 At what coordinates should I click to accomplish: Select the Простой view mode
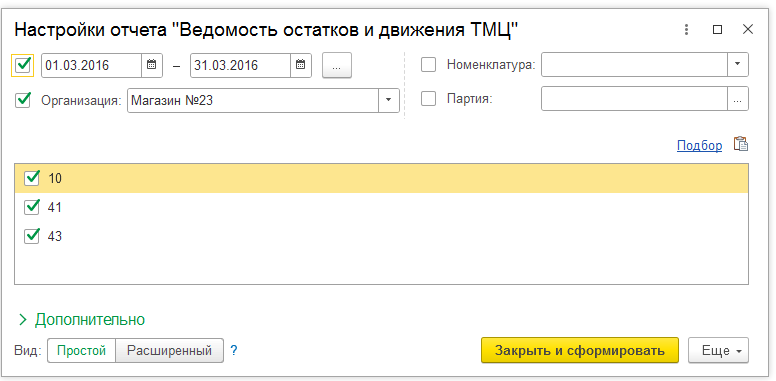(82, 351)
